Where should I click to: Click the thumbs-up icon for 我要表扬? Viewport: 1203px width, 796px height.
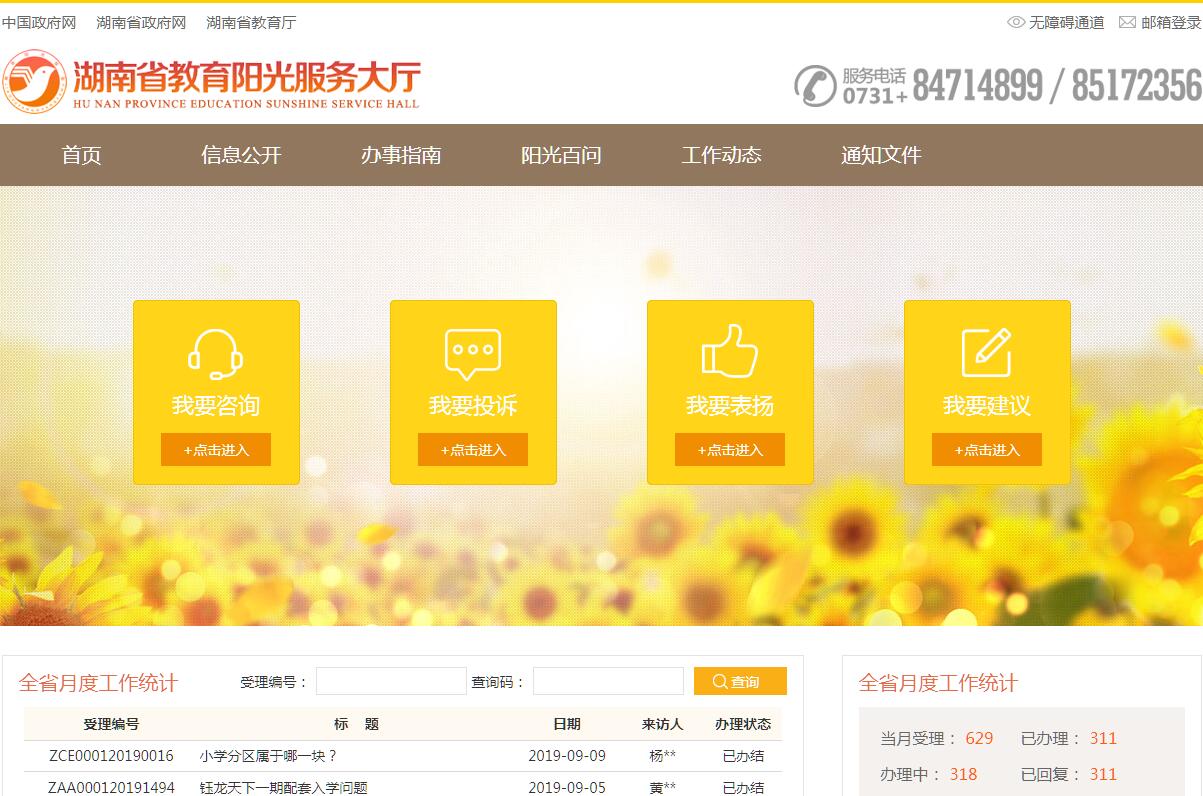730,351
